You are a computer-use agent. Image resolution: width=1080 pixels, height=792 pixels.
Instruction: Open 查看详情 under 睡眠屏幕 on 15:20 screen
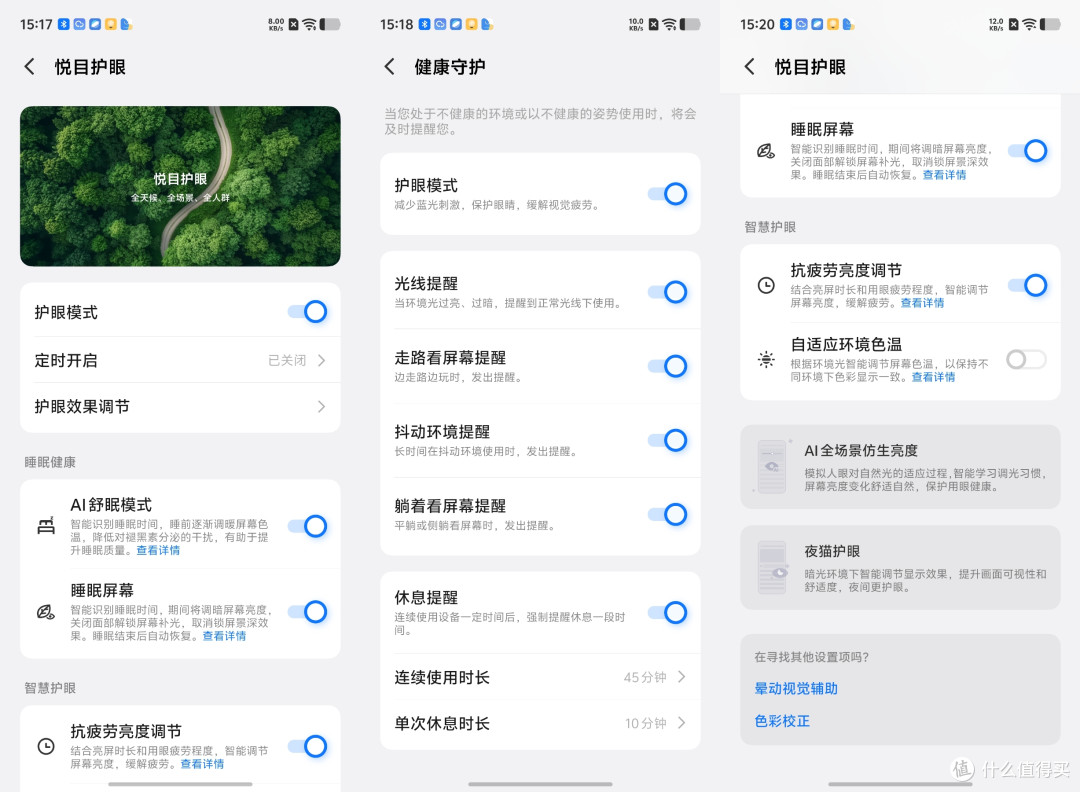944,175
